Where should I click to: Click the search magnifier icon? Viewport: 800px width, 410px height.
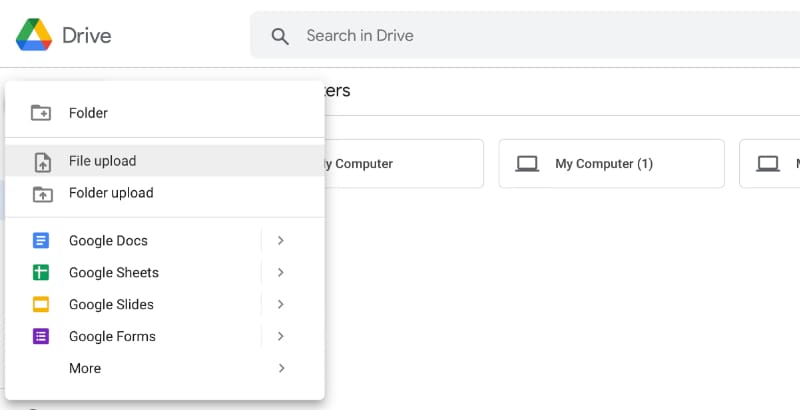[x=280, y=36]
